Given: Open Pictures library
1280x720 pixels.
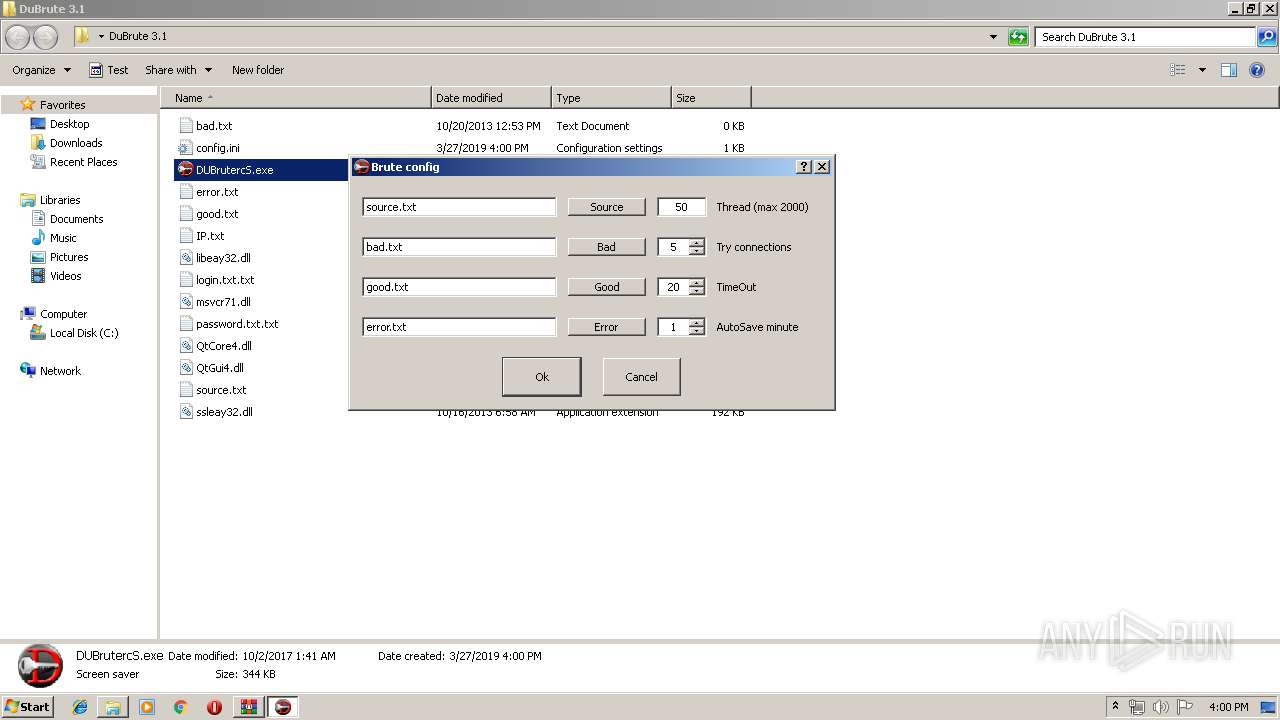Looking at the screenshot, I should pyautogui.click(x=69, y=257).
